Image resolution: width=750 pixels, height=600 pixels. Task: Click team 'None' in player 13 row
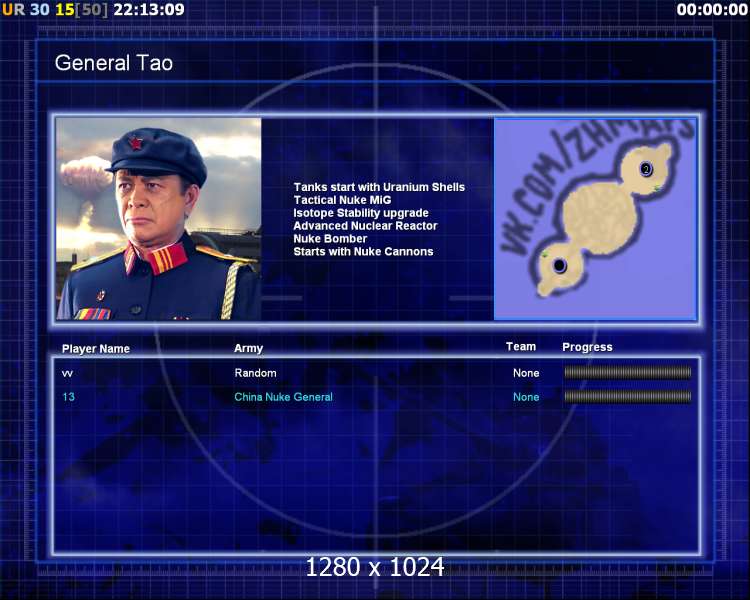coord(526,397)
